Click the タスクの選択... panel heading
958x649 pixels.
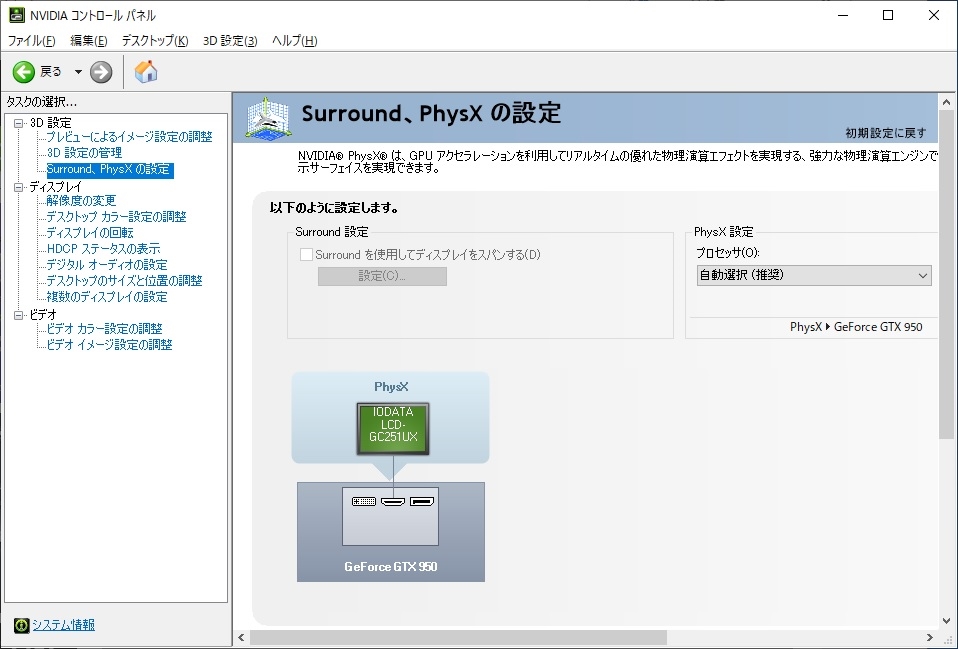point(42,102)
